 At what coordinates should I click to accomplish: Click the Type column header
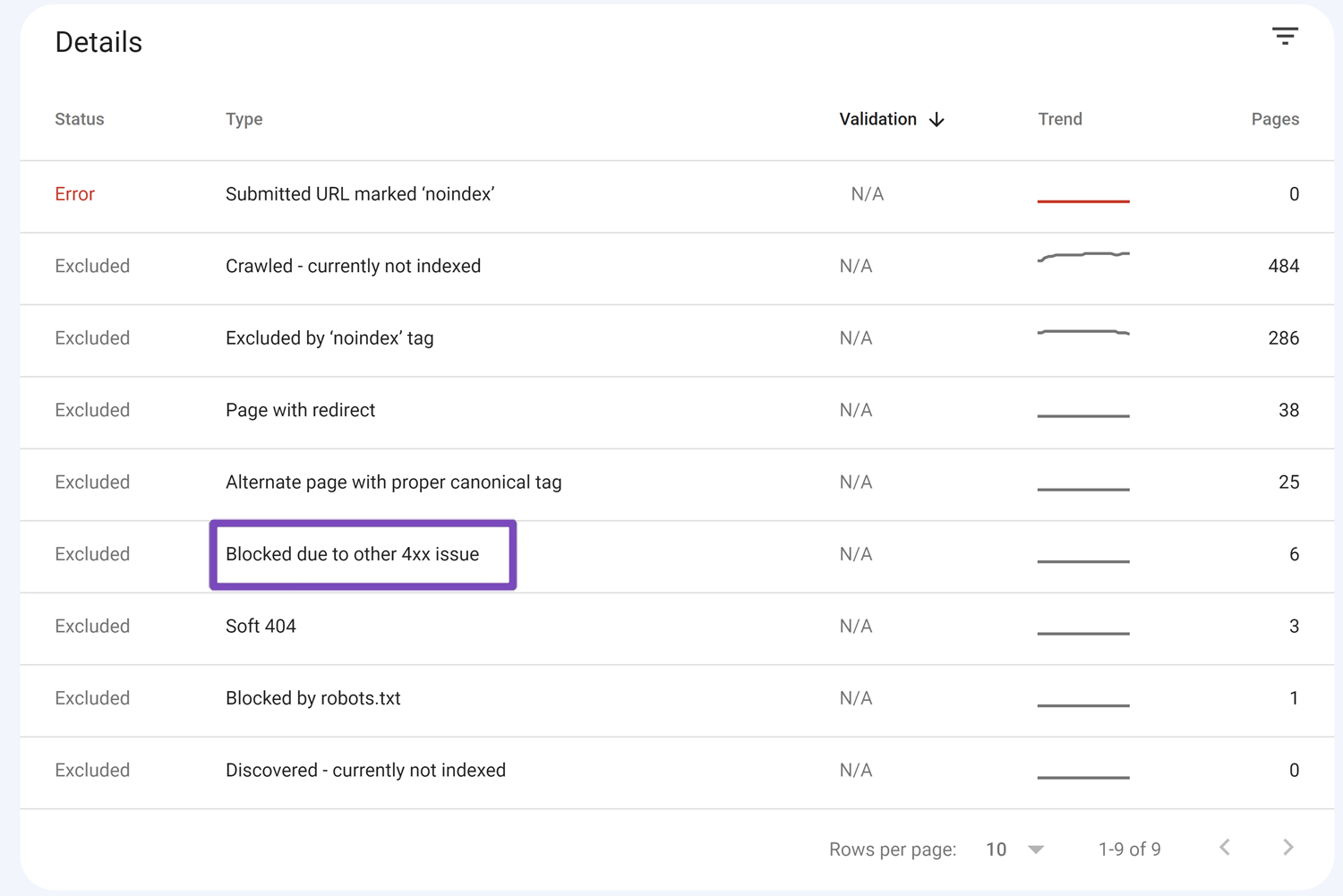pos(244,119)
